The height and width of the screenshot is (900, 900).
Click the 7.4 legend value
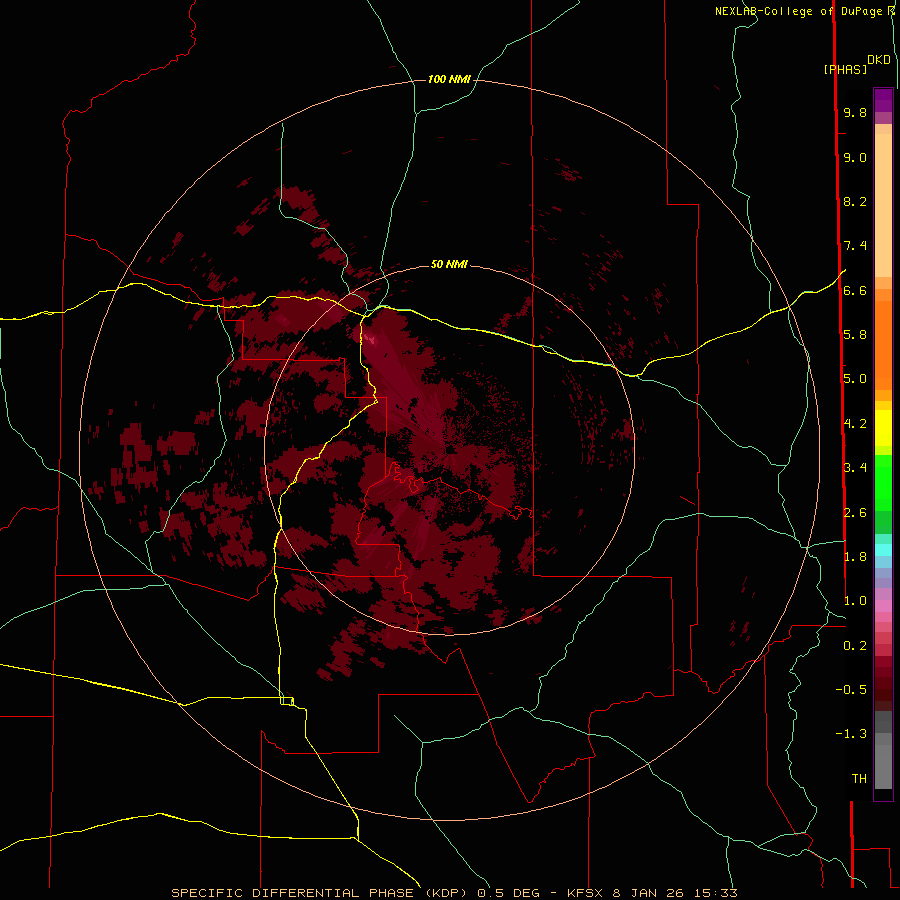[855, 246]
